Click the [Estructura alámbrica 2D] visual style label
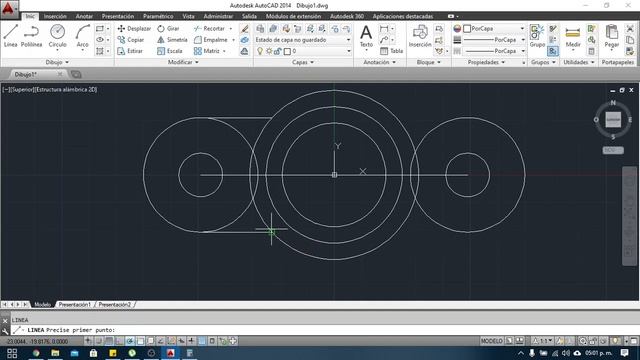The width and height of the screenshot is (640, 360). point(65,89)
